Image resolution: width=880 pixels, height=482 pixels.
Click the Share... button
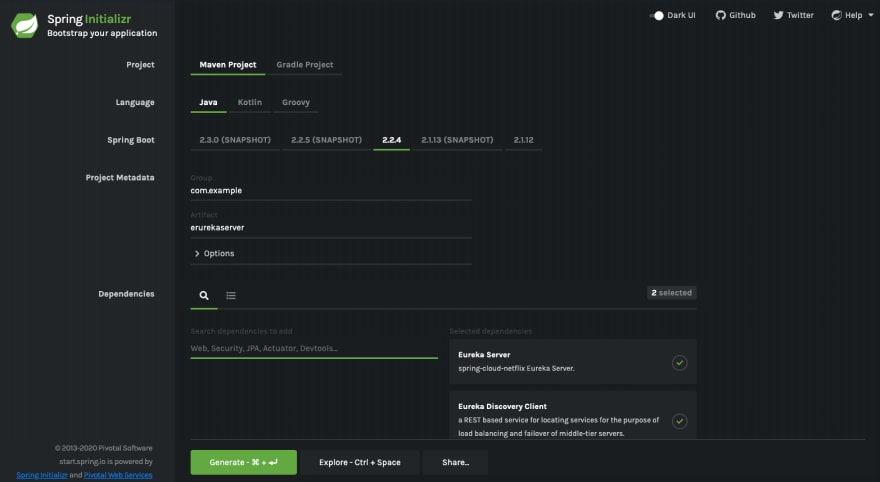[x=455, y=462]
